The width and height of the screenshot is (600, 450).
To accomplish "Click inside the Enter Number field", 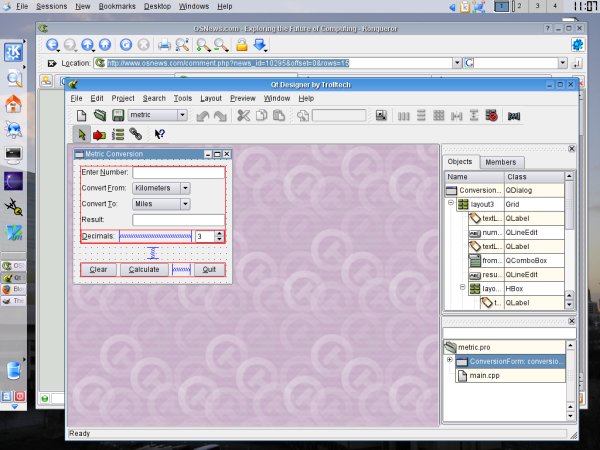I will 178,173.
